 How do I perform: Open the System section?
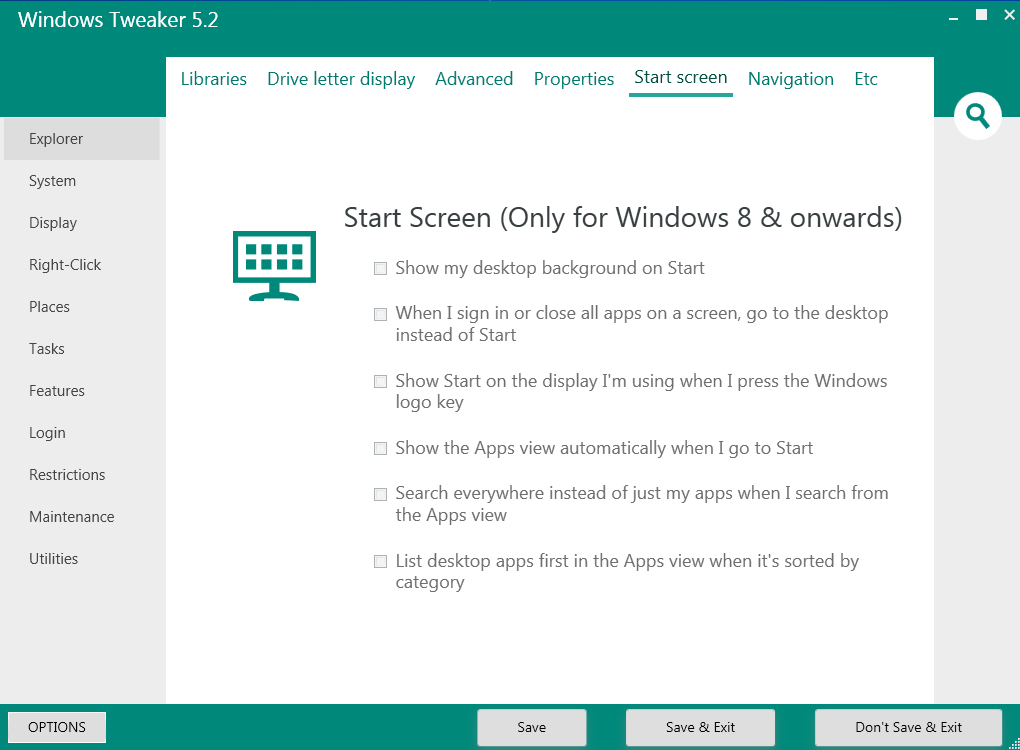pyautogui.click(x=82, y=181)
